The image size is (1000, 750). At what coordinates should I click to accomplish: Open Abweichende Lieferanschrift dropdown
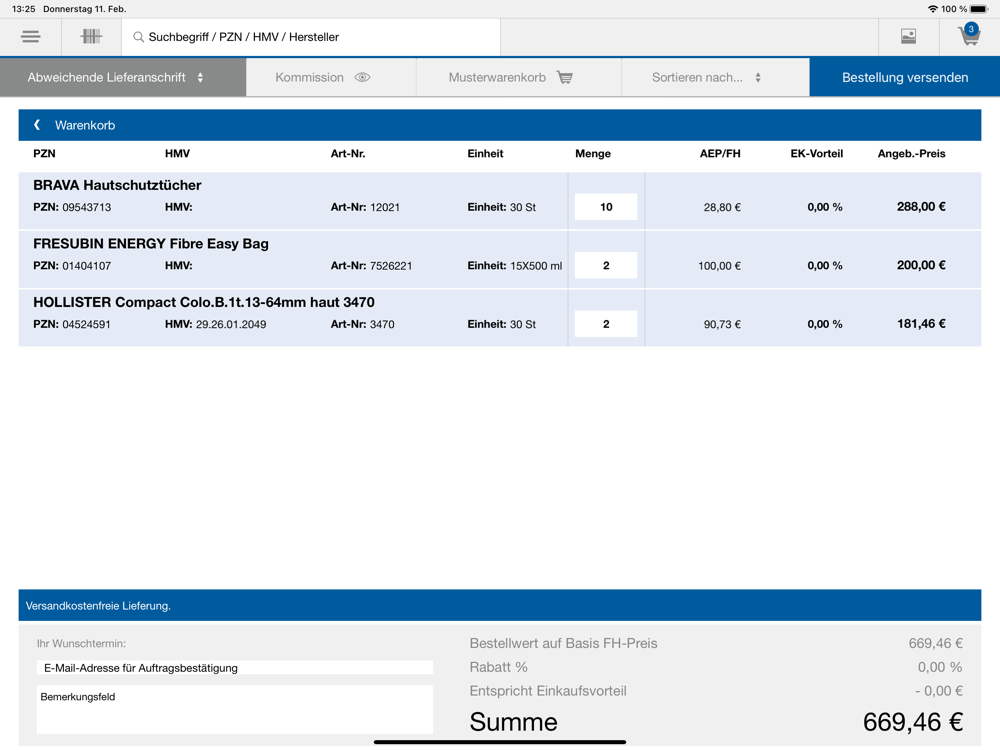123,77
